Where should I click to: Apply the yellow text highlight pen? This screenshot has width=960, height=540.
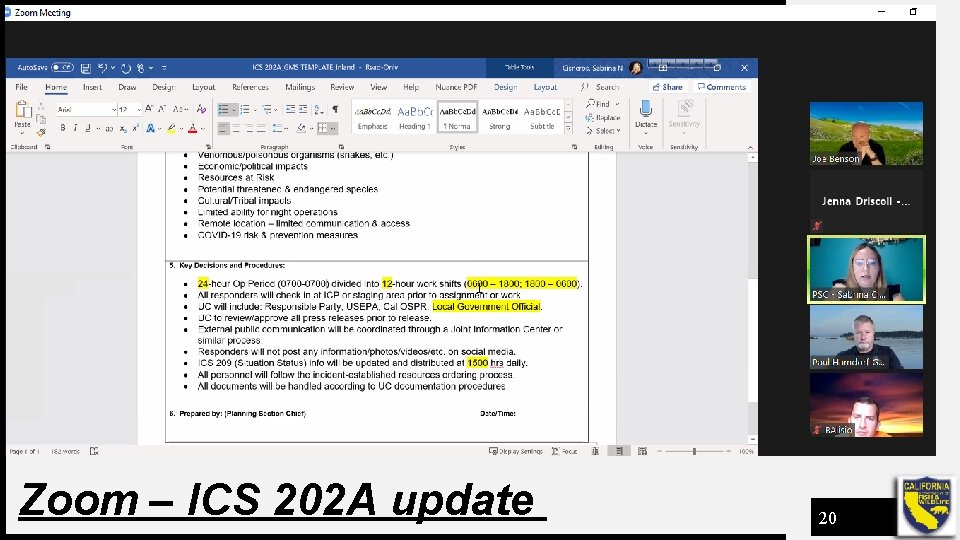[x=171, y=129]
